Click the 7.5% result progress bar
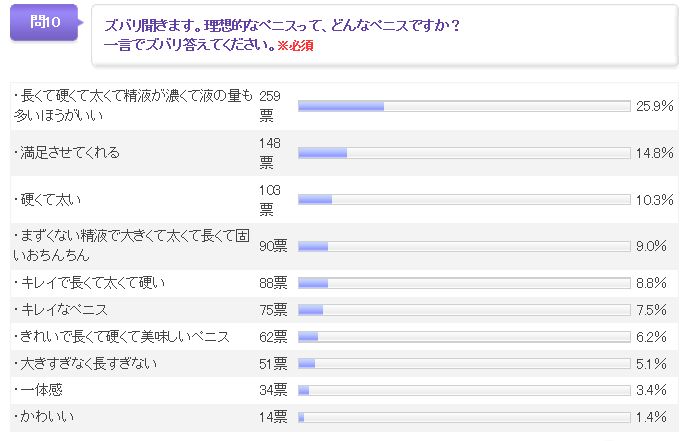 click(464, 309)
